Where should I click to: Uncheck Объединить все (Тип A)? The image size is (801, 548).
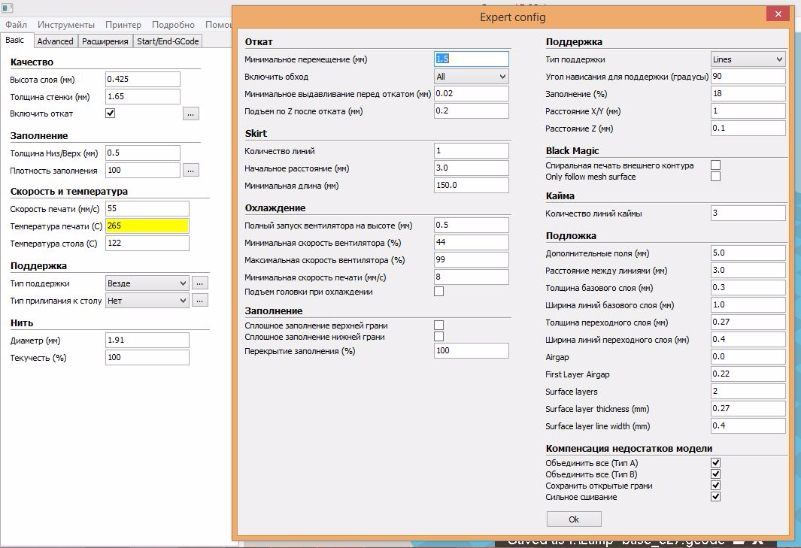tap(716, 463)
